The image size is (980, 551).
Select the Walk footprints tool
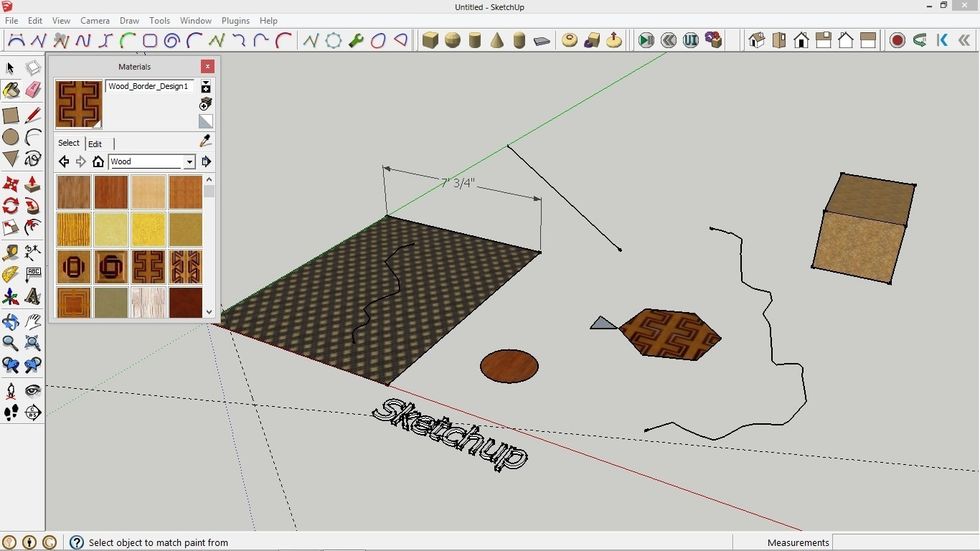(x=11, y=412)
